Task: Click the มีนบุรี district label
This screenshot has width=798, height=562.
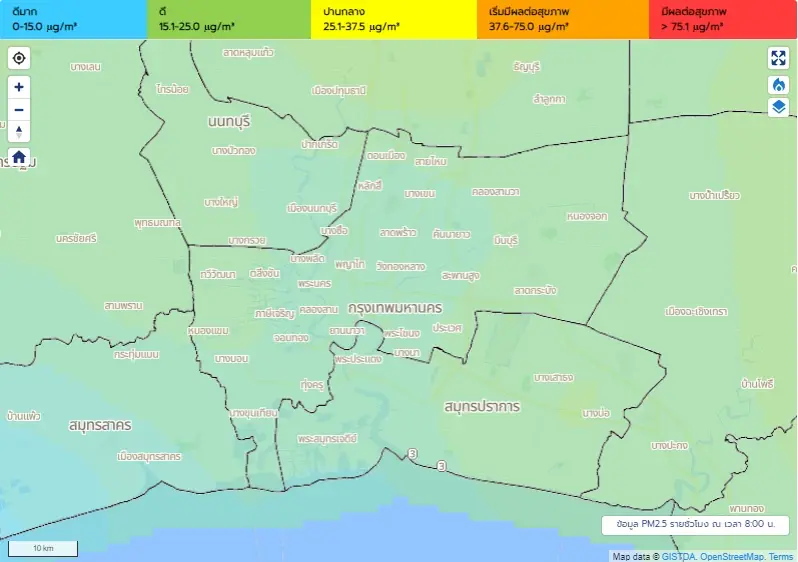Action: pos(505,240)
